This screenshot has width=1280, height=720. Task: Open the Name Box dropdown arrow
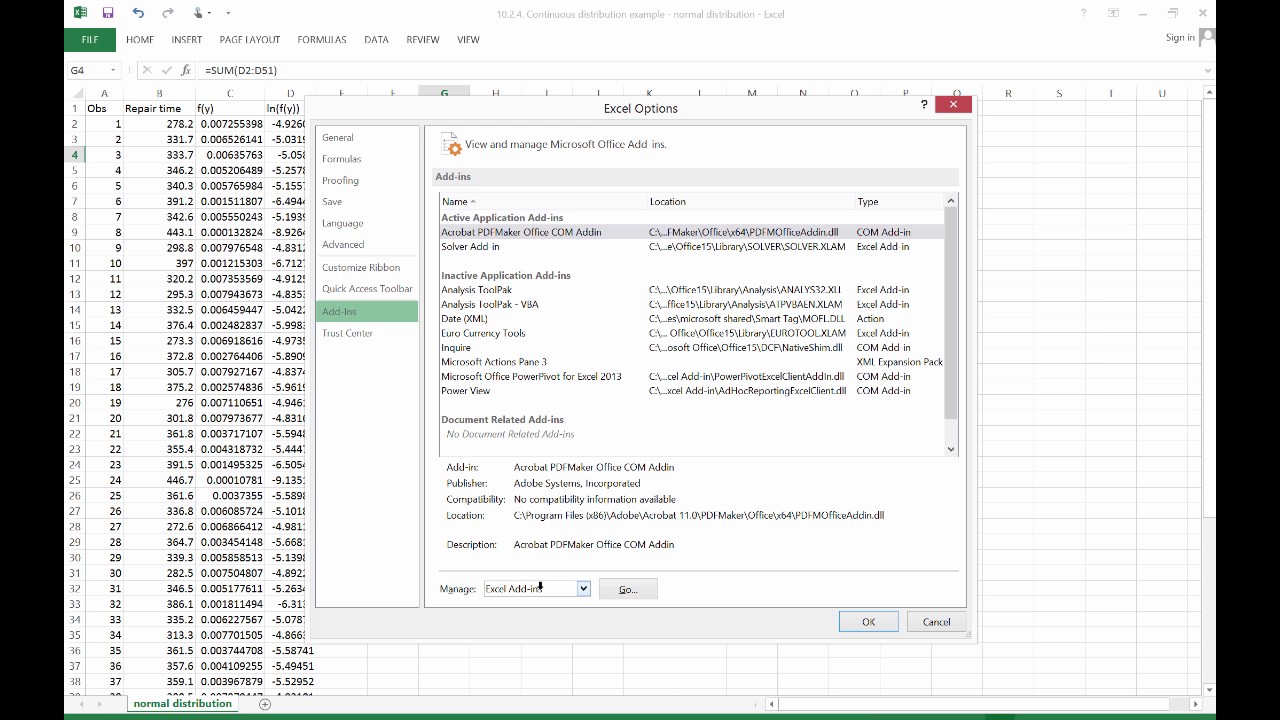point(113,70)
